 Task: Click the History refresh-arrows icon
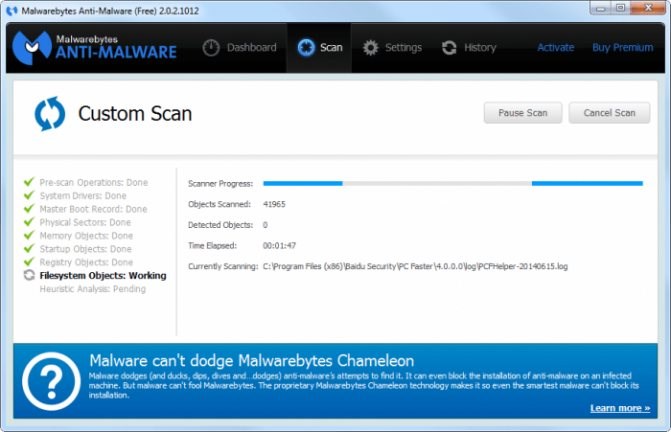pyautogui.click(x=449, y=47)
